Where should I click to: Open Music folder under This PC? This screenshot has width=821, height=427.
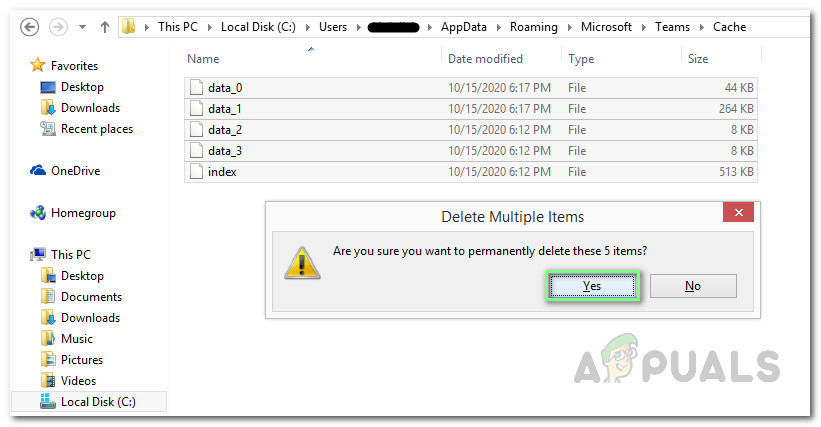[76, 339]
